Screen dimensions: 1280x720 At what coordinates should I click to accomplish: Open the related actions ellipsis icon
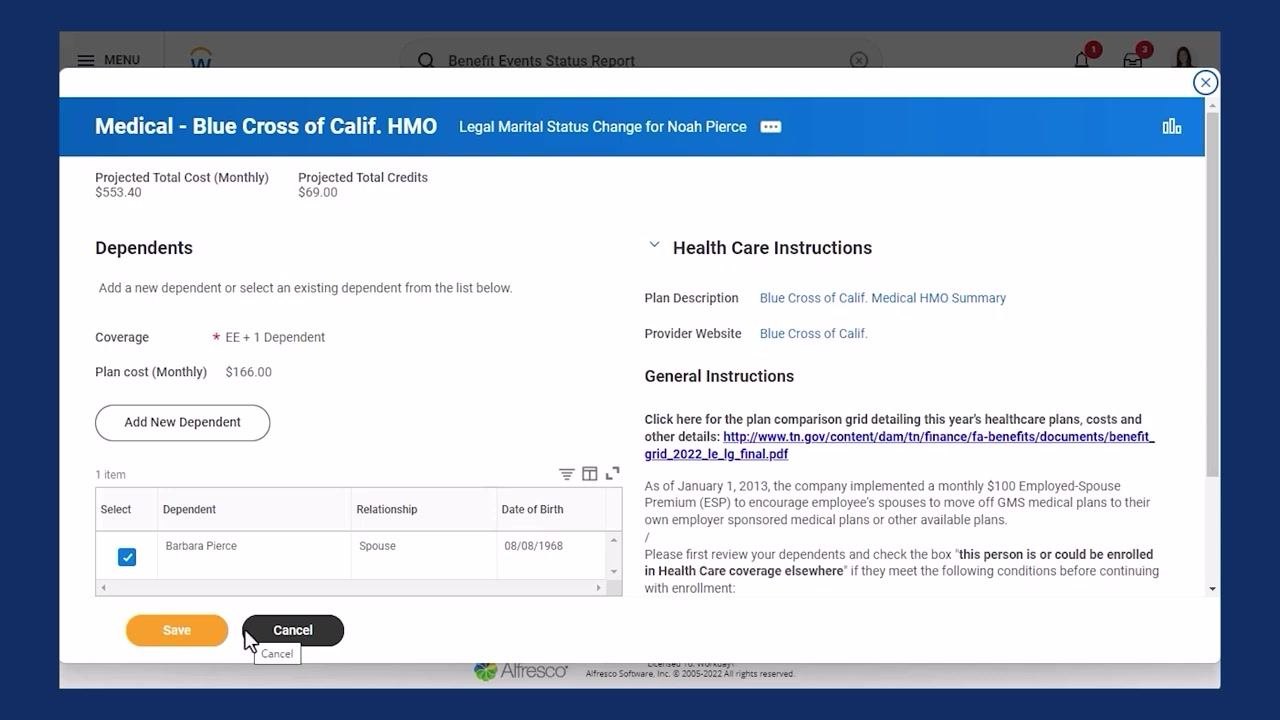pos(770,127)
